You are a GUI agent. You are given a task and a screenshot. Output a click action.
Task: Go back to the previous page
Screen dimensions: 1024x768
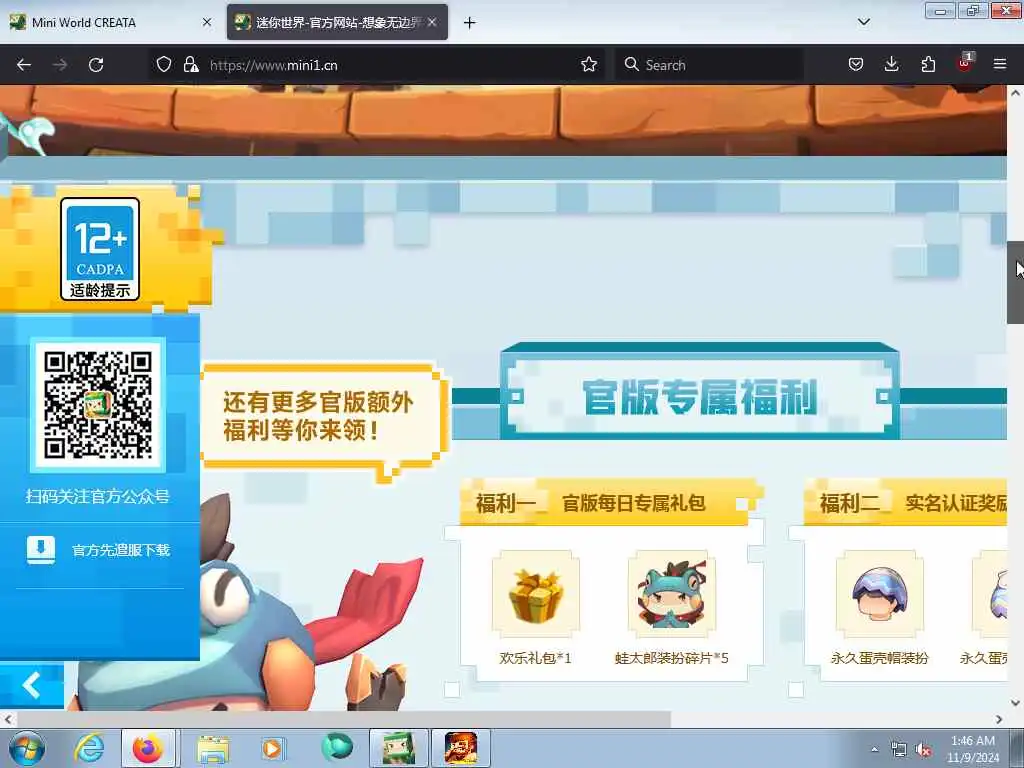click(x=24, y=65)
